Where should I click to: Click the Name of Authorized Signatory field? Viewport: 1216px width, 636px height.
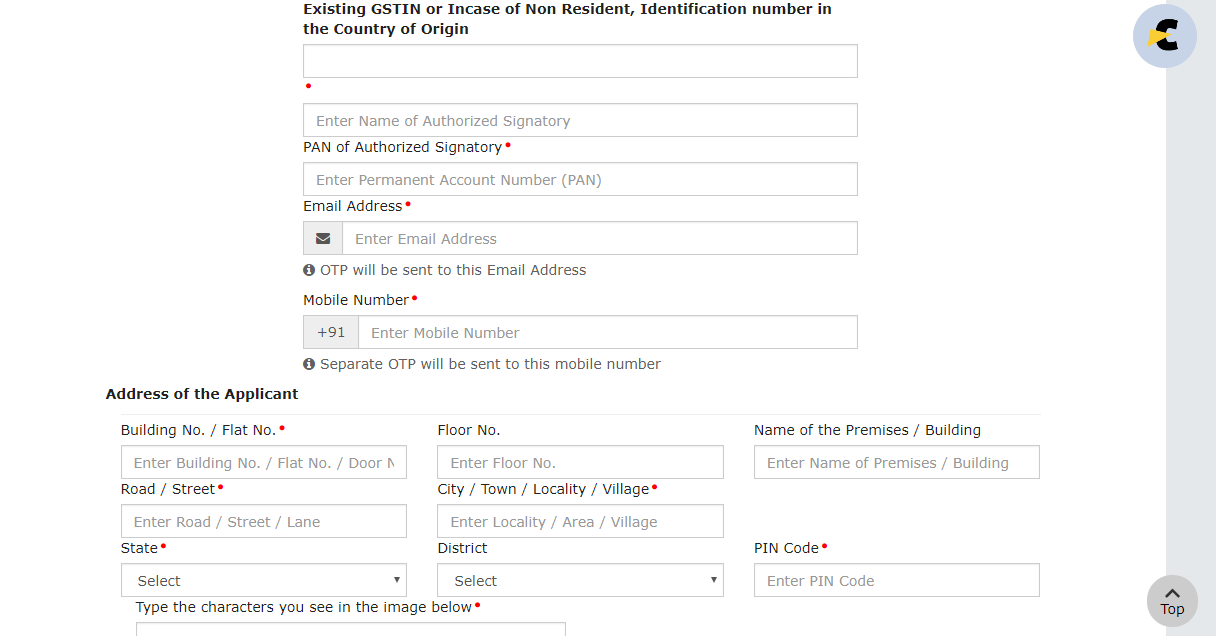point(580,120)
